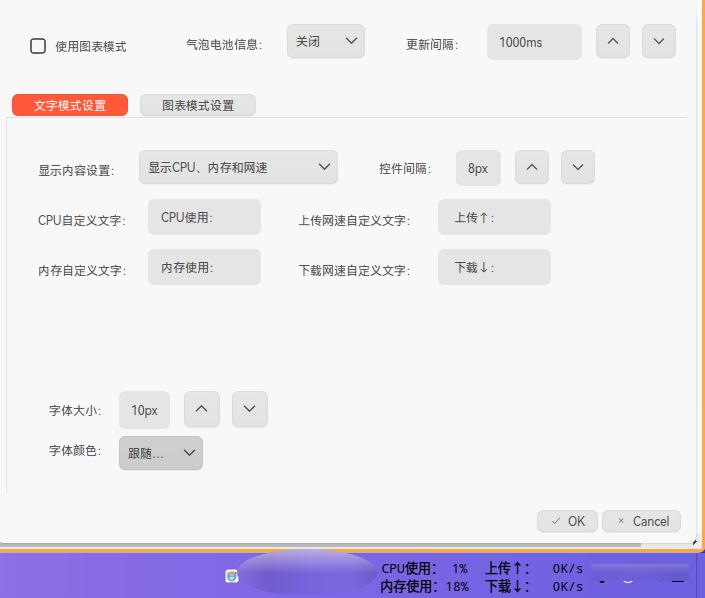The height and width of the screenshot is (598, 705).
Task: Switch to the 图表模式设置 tab
Action: click(198, 105)
